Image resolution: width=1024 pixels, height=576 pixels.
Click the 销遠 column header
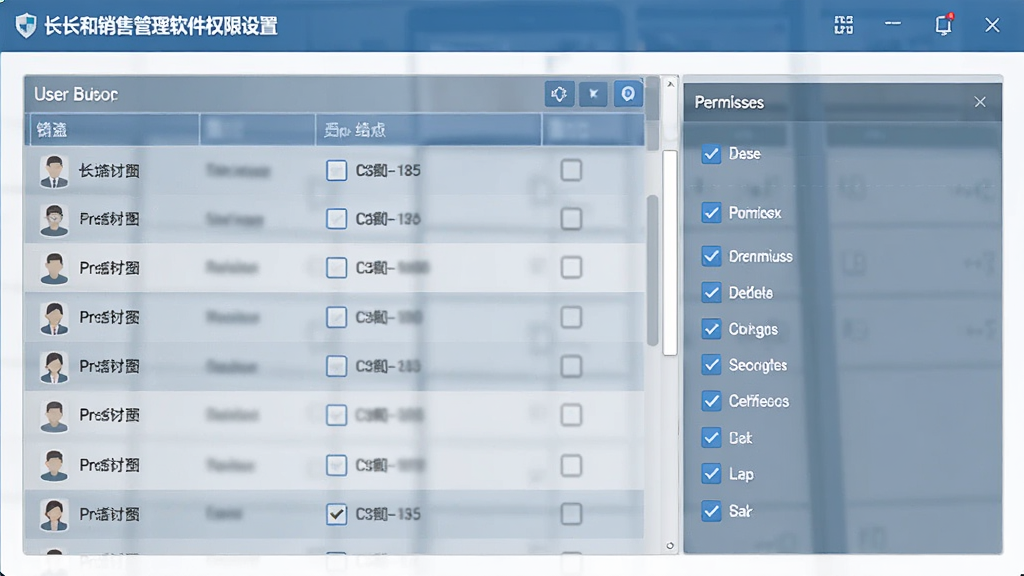click(x=115, y=130)
